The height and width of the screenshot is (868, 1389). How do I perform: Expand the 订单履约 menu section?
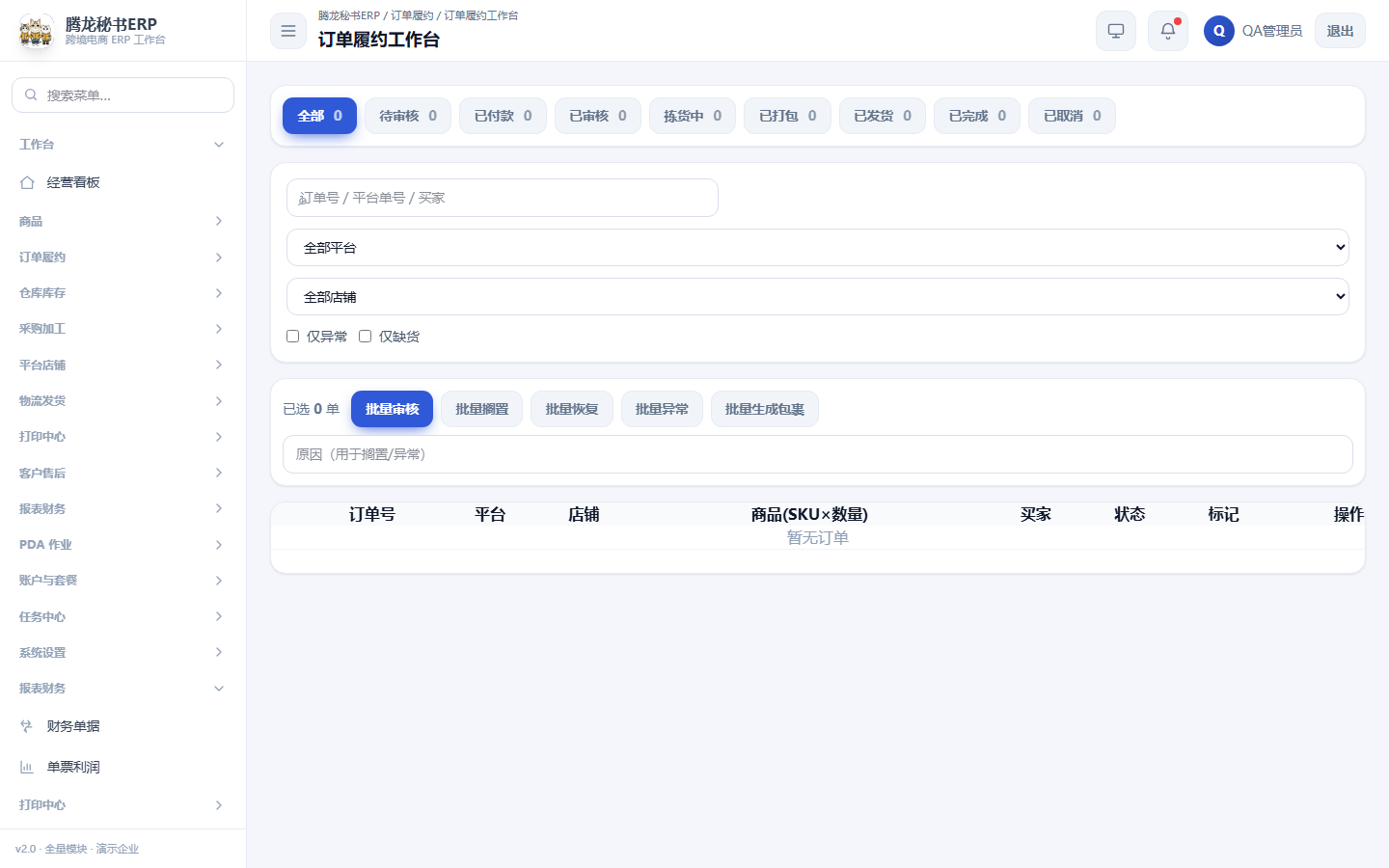click(123, 258)
